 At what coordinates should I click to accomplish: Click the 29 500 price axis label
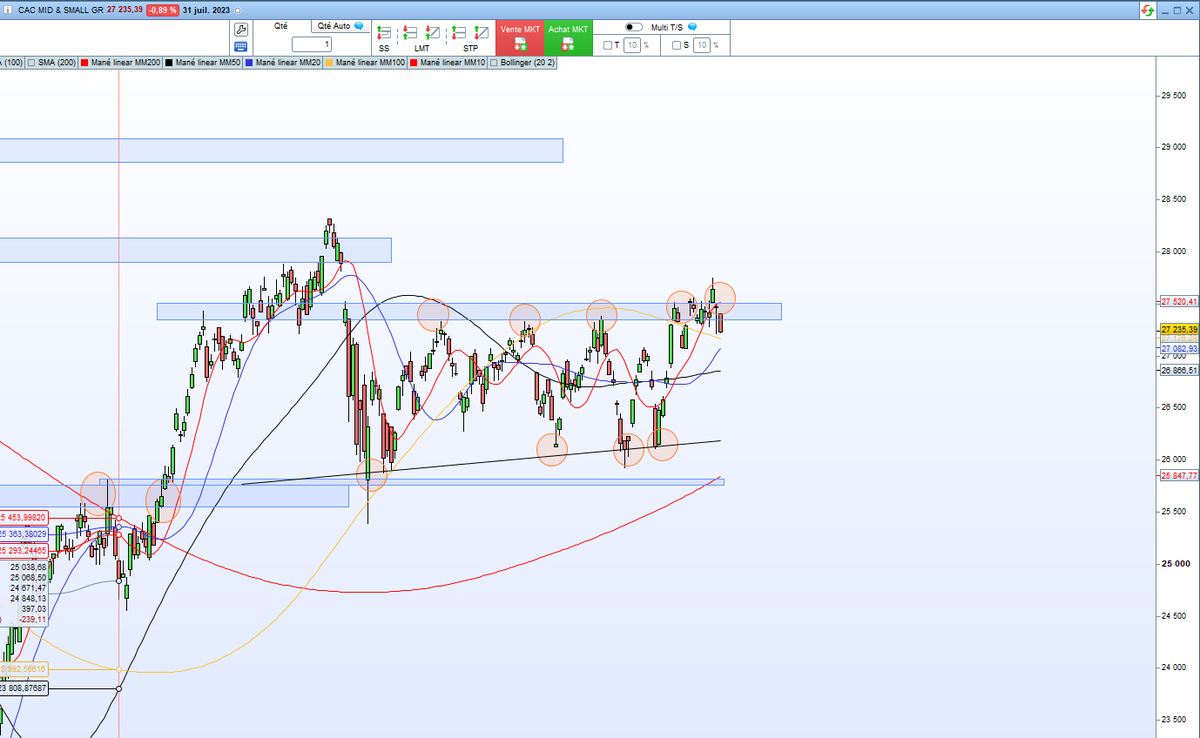click(1173, 96)
